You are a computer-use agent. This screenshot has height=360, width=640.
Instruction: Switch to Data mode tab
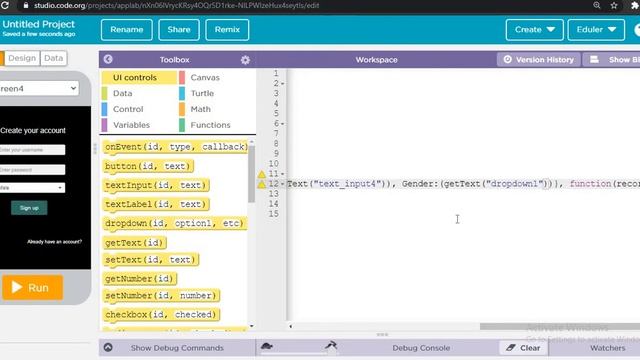53,58
